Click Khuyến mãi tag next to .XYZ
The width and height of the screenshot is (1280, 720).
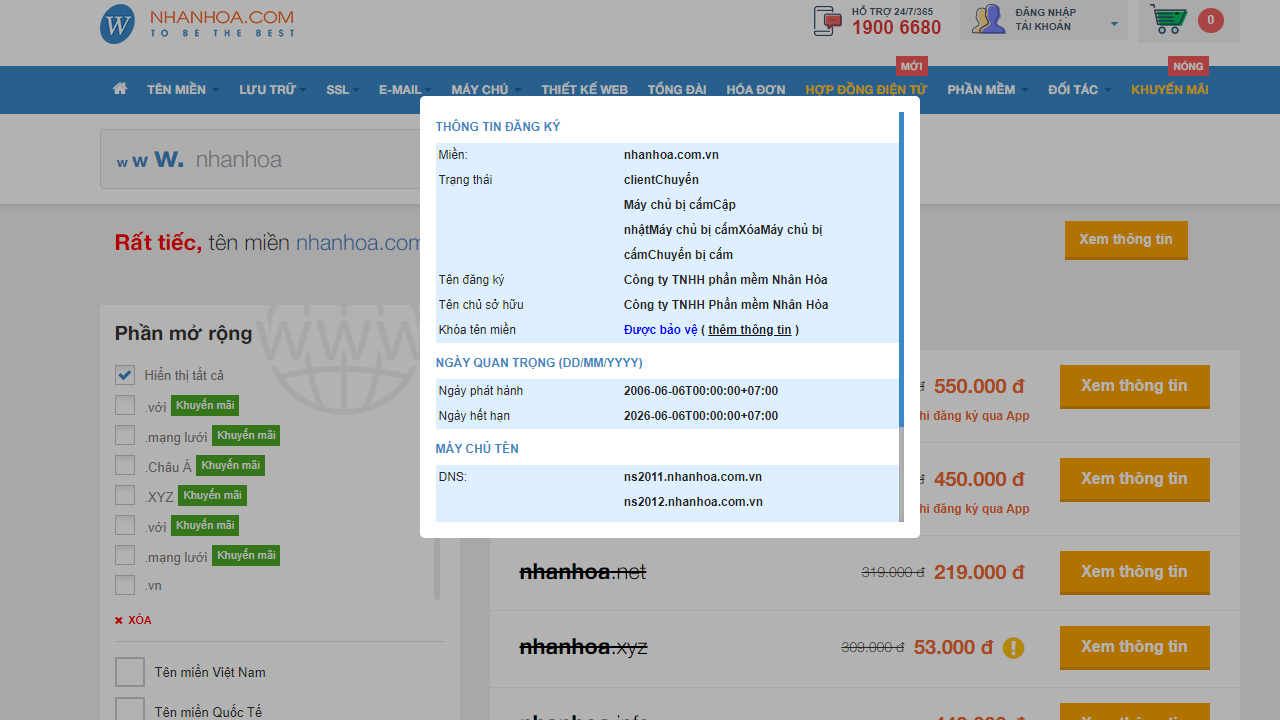click(212, 495)
